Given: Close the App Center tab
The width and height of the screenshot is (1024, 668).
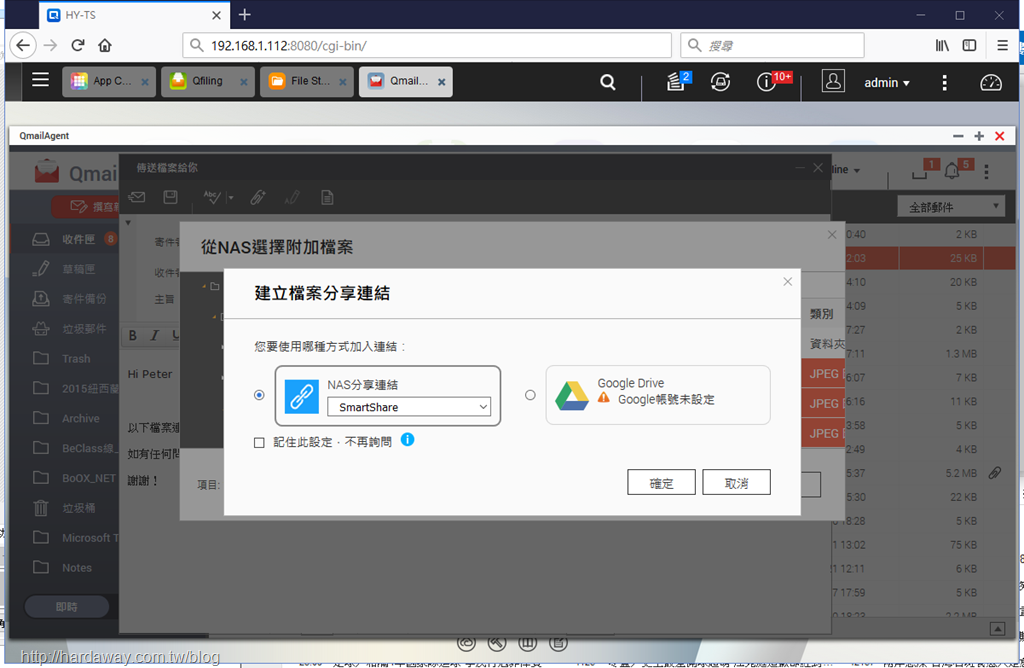Looking at the screenshot, I should pyautogui.click(x=145, y=82).
